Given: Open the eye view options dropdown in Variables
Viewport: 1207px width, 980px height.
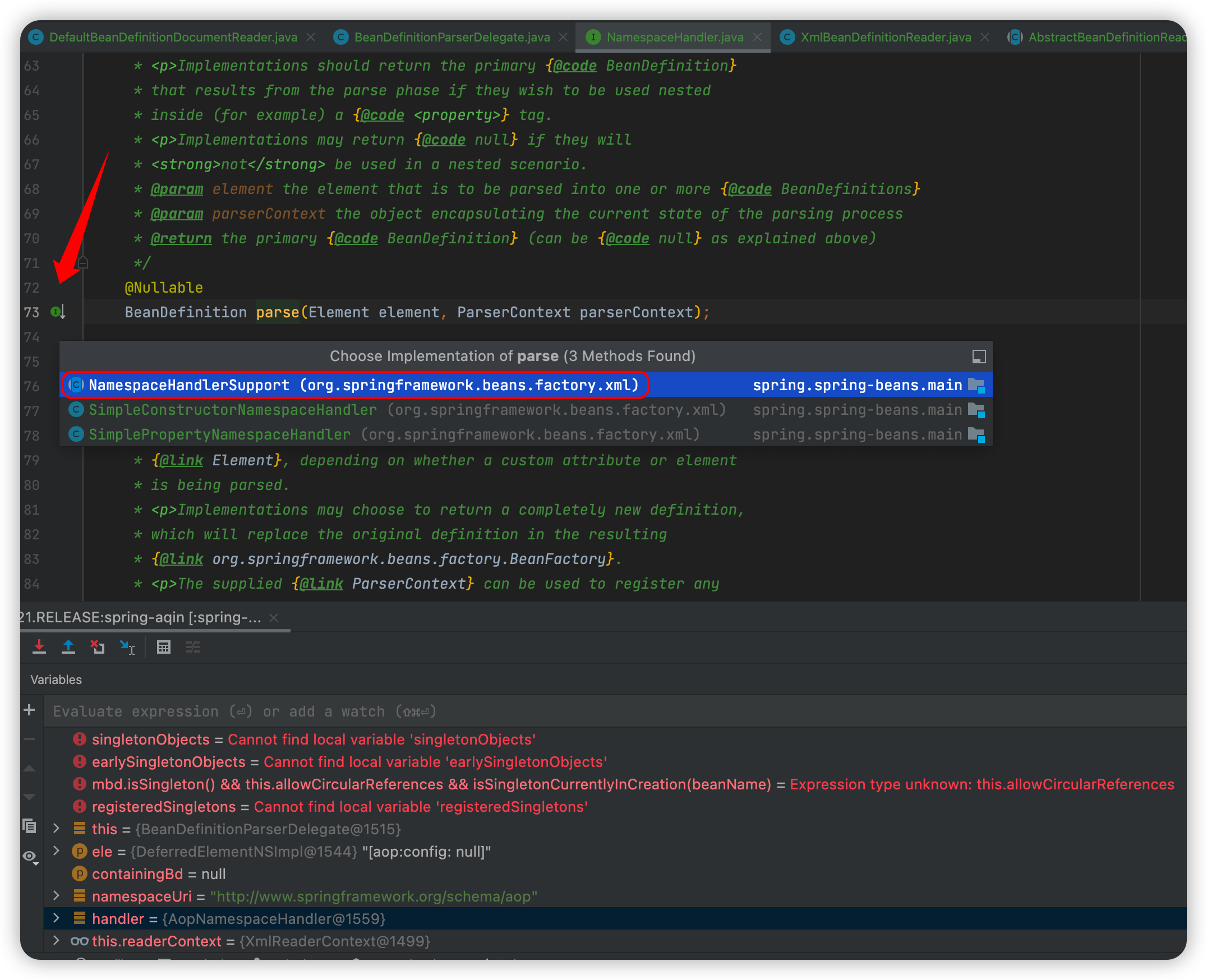Looking at the screenshot, I should point(30,857).
